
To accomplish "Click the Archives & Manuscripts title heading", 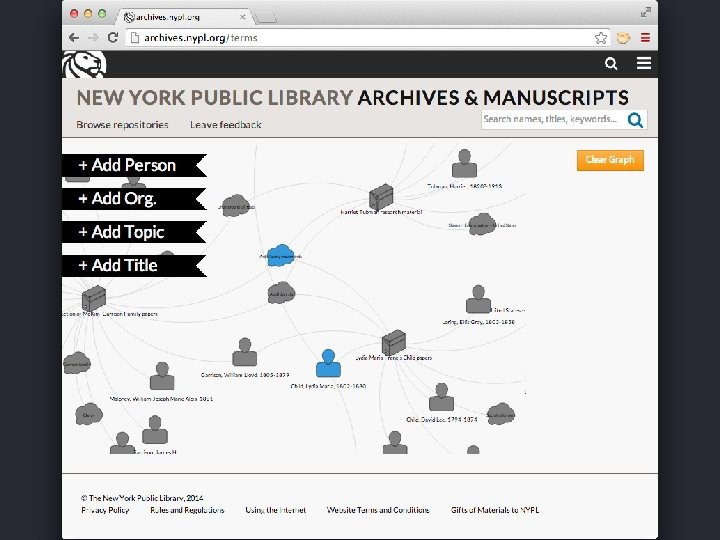I will pyautogui.click(x=493, y=98).
